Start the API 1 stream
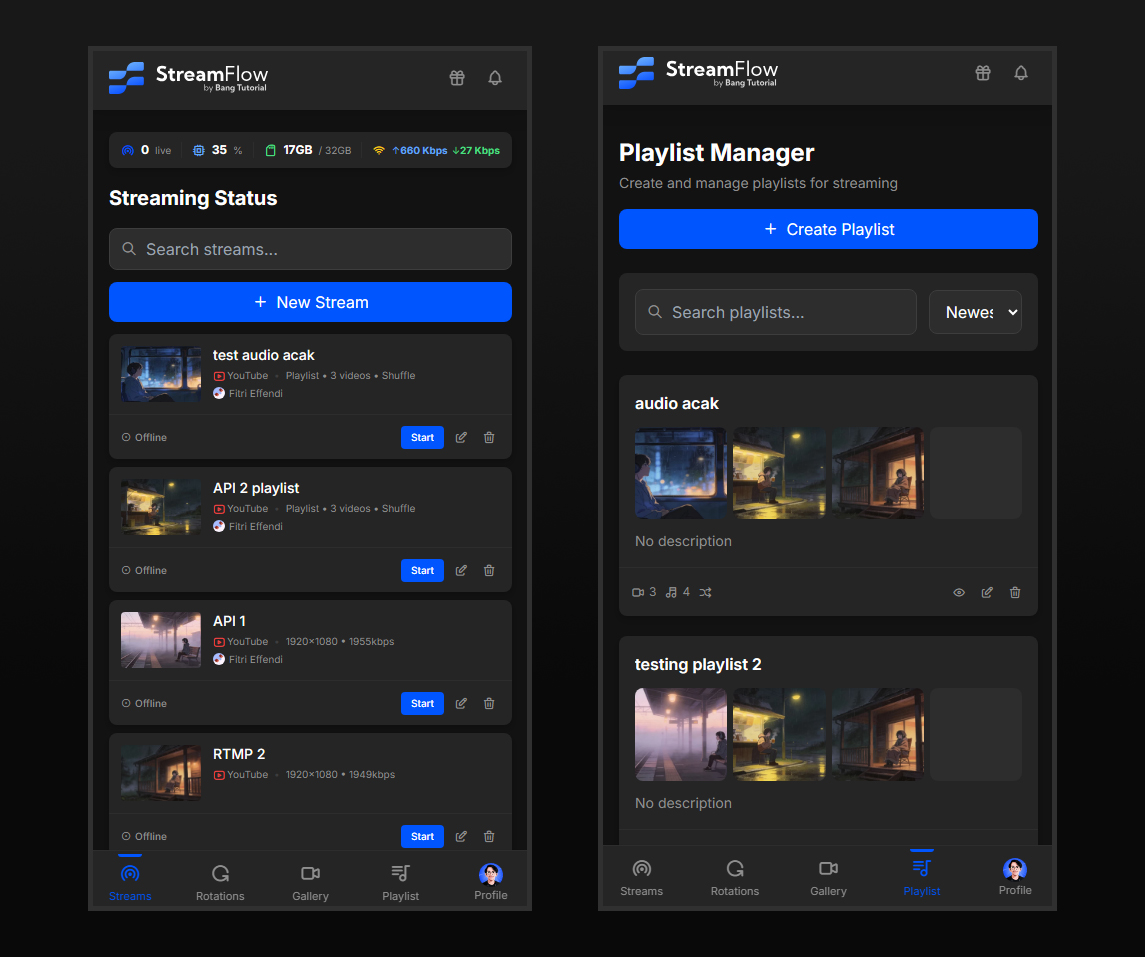Image resolution: width=1145 pixels, height=957 pixels. coord(422,703)
